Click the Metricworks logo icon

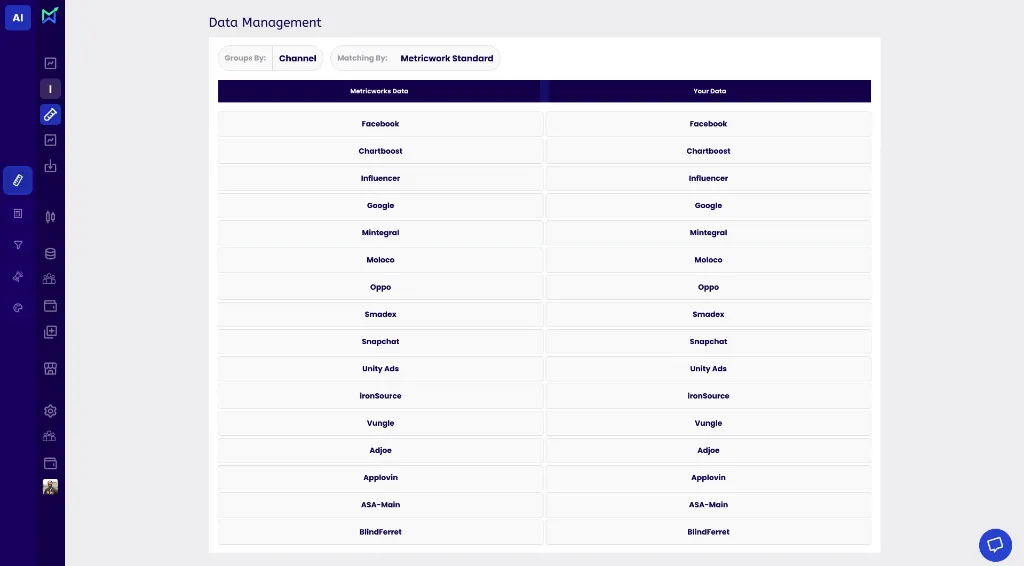(x=50, y=15)
